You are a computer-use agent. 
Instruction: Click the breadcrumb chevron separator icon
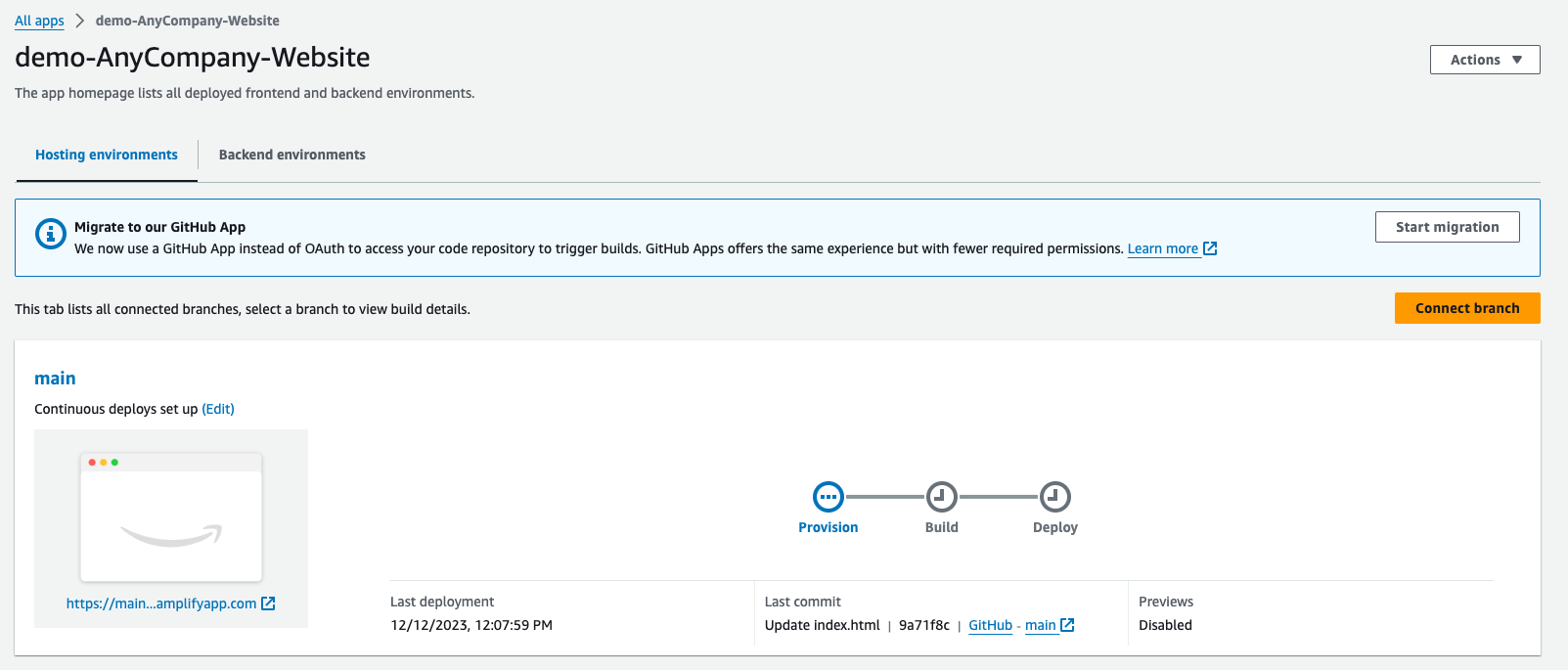point(80,21)
